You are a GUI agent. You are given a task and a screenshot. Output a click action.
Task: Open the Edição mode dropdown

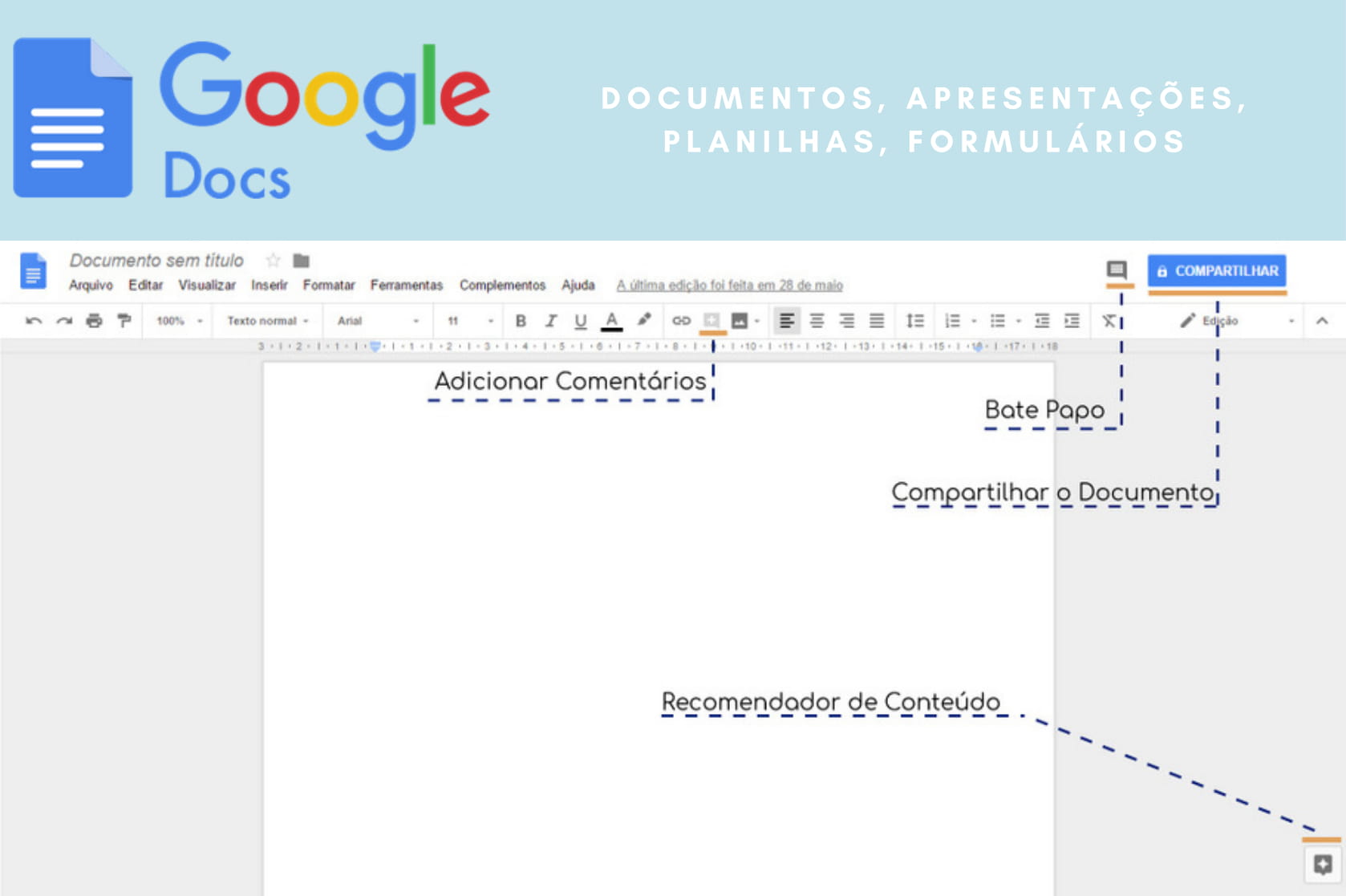pyautogui.click(x=1236, y=321)
